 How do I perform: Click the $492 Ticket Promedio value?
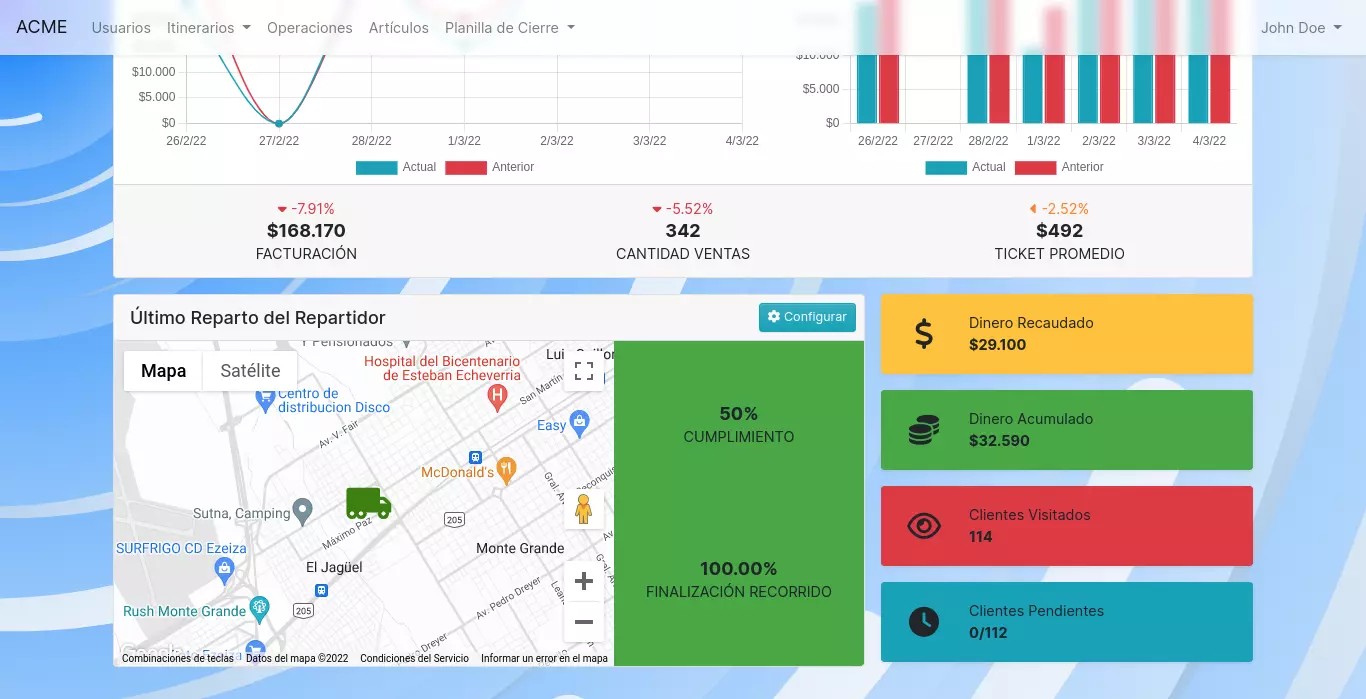click(1059, 231)
